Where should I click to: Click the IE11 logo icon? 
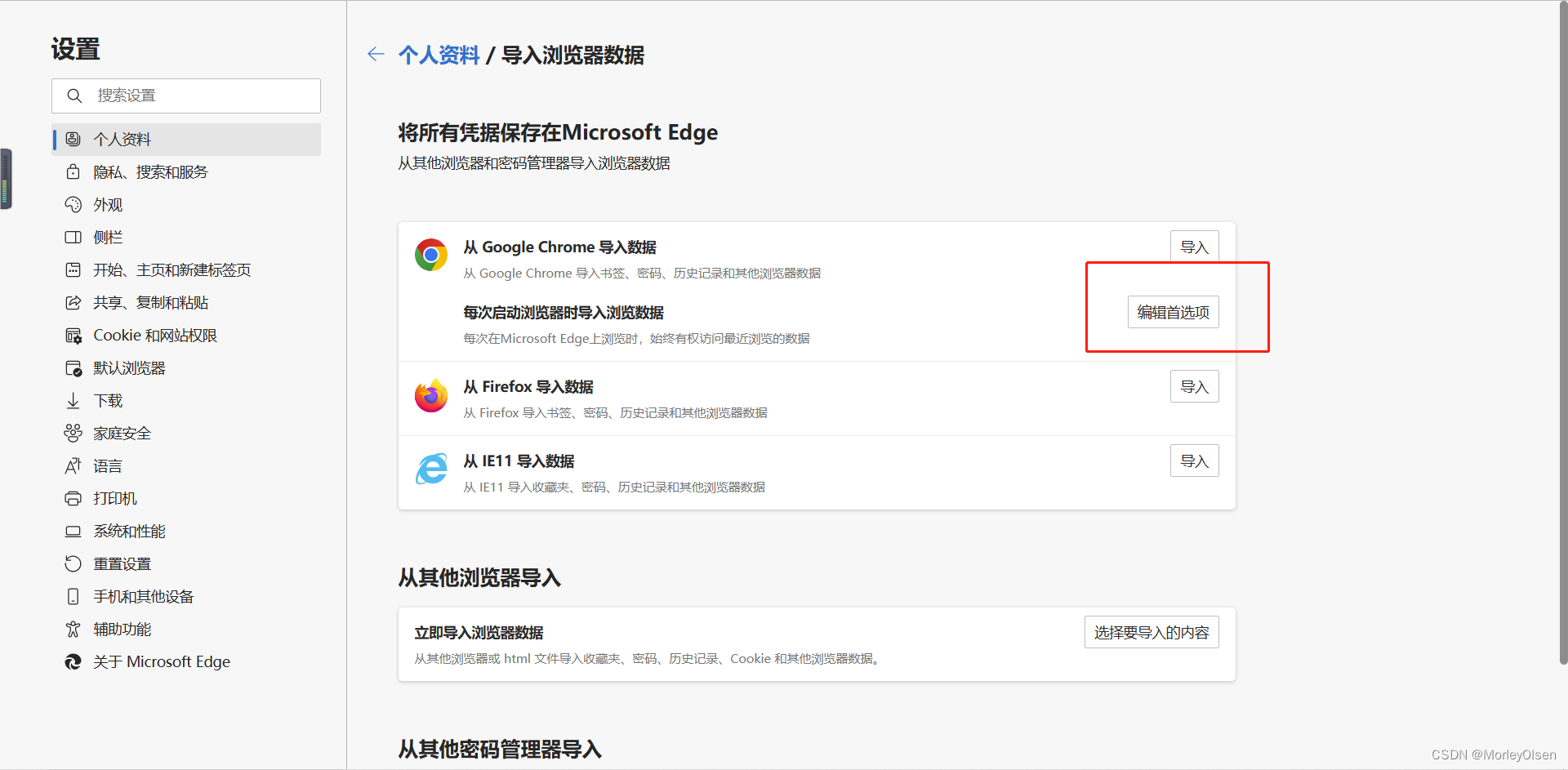431,469
